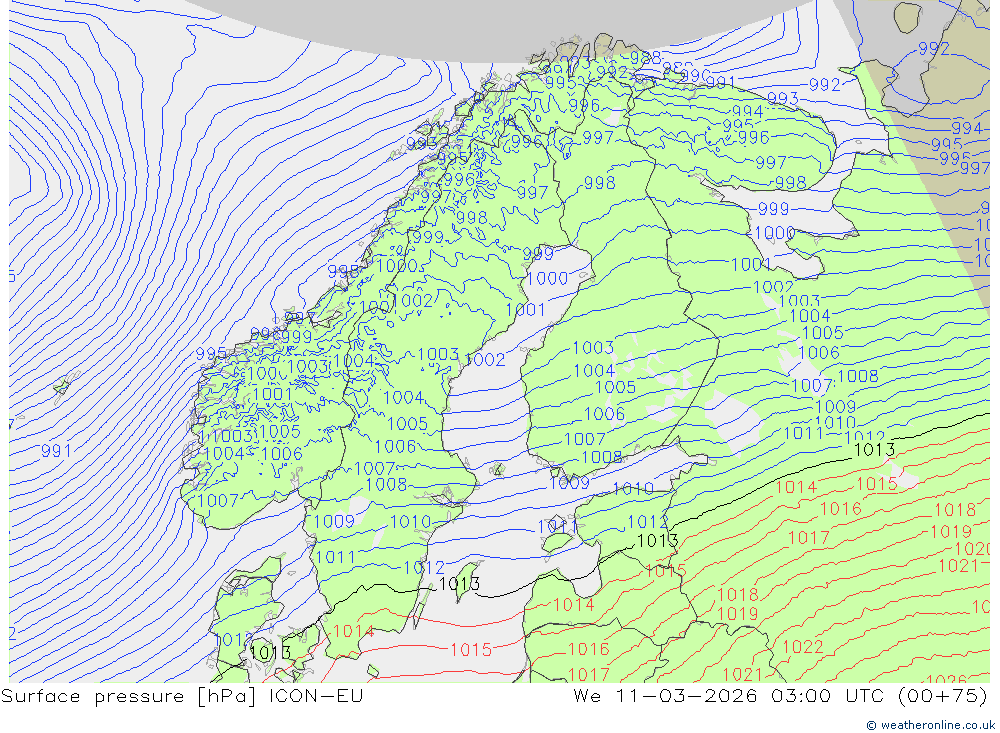Image resolution: width=1000 pixels, height=733 pixels.
Task: Click the red 1021 label at right edge
Action: pos(958,565)
